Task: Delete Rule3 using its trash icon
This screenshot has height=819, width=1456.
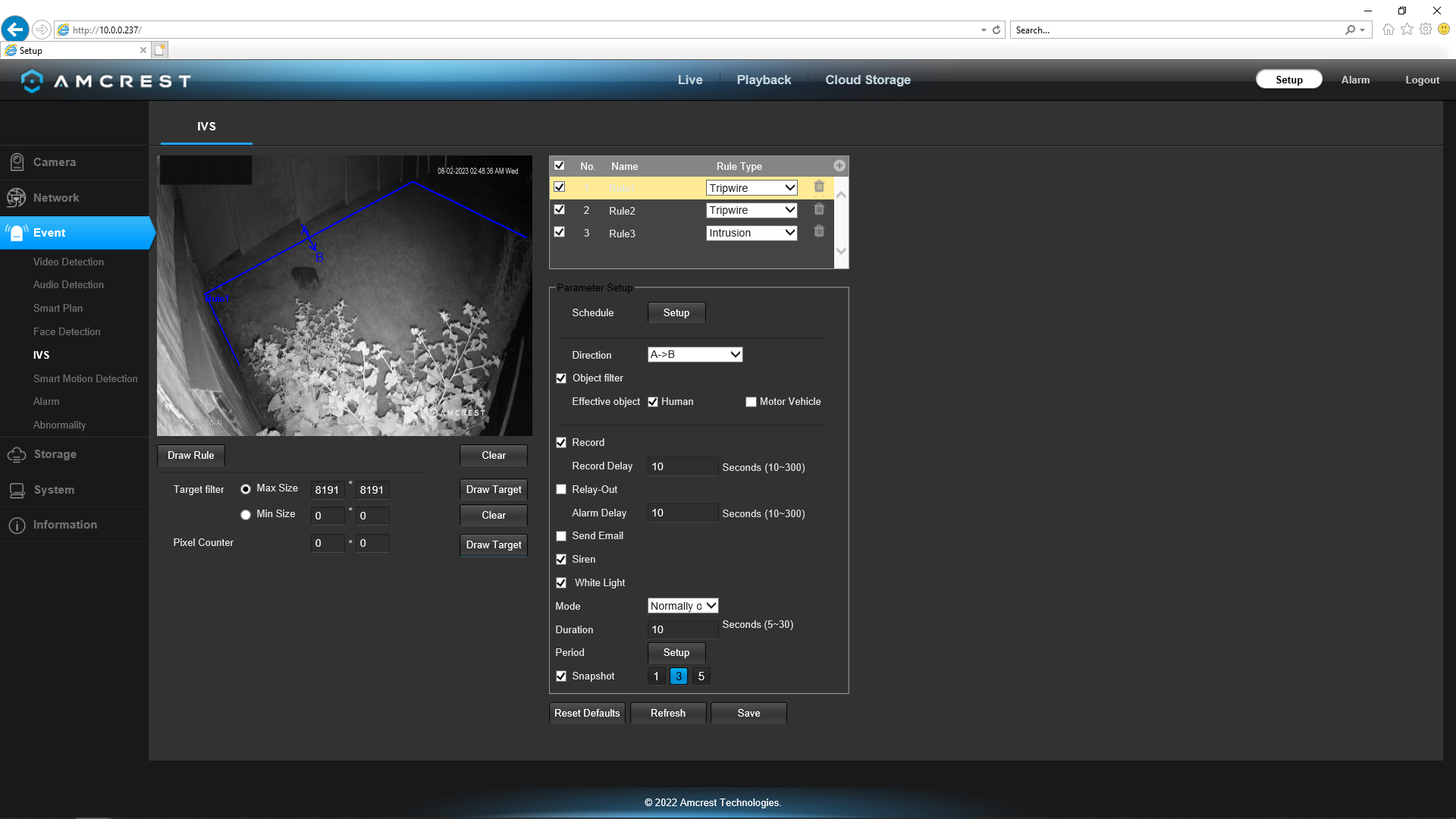Action: pyautogui.click(x=819, y=232)
